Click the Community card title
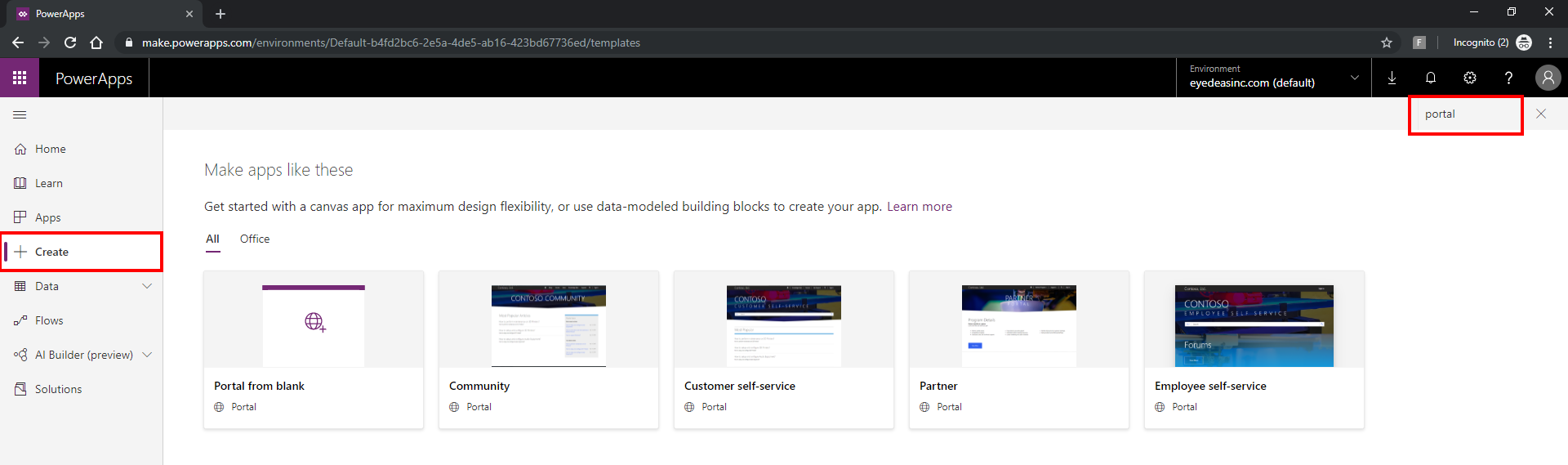This screenshot has width=1568, height=465. (x=479, y=386)
